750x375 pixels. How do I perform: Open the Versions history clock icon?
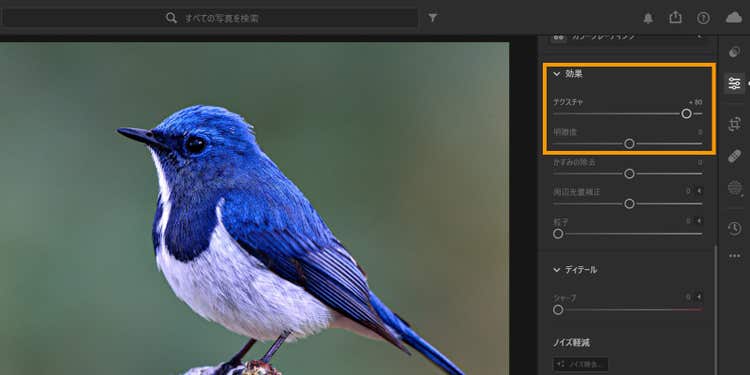pos(734,228)
